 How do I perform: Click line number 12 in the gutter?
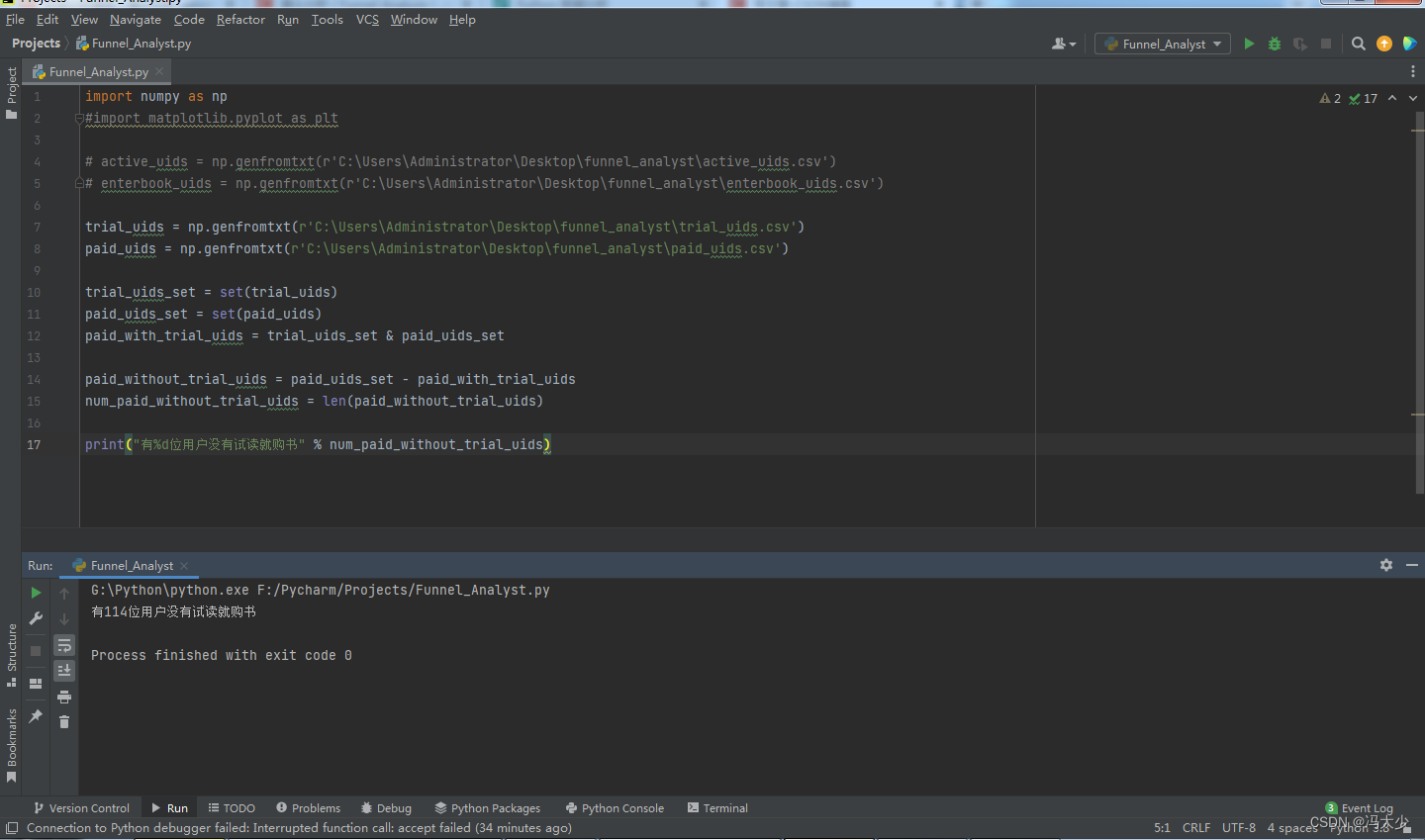(34, 336)
